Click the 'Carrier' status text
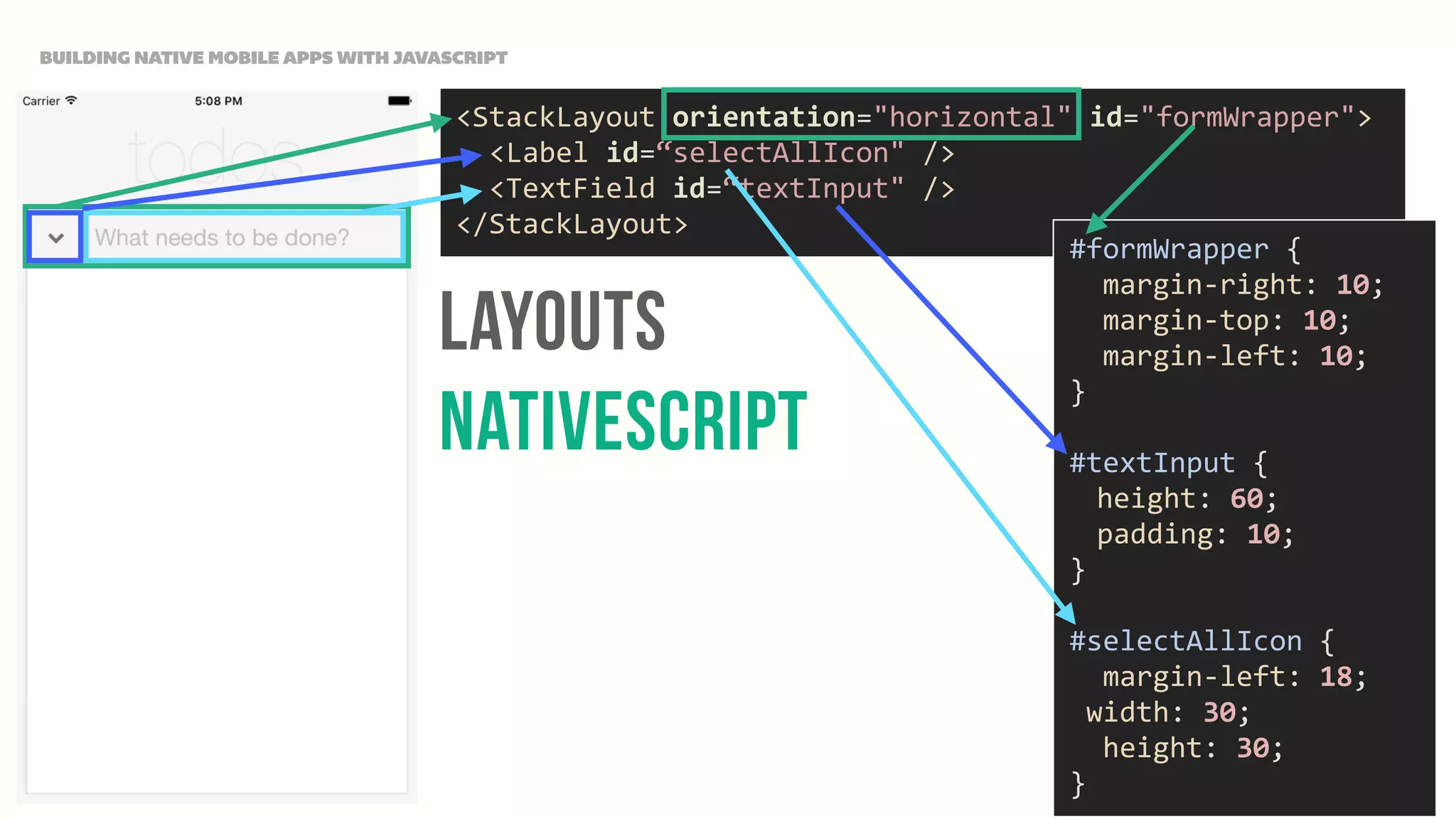This screenshot has height=819, width=1456. pos(41,101)
